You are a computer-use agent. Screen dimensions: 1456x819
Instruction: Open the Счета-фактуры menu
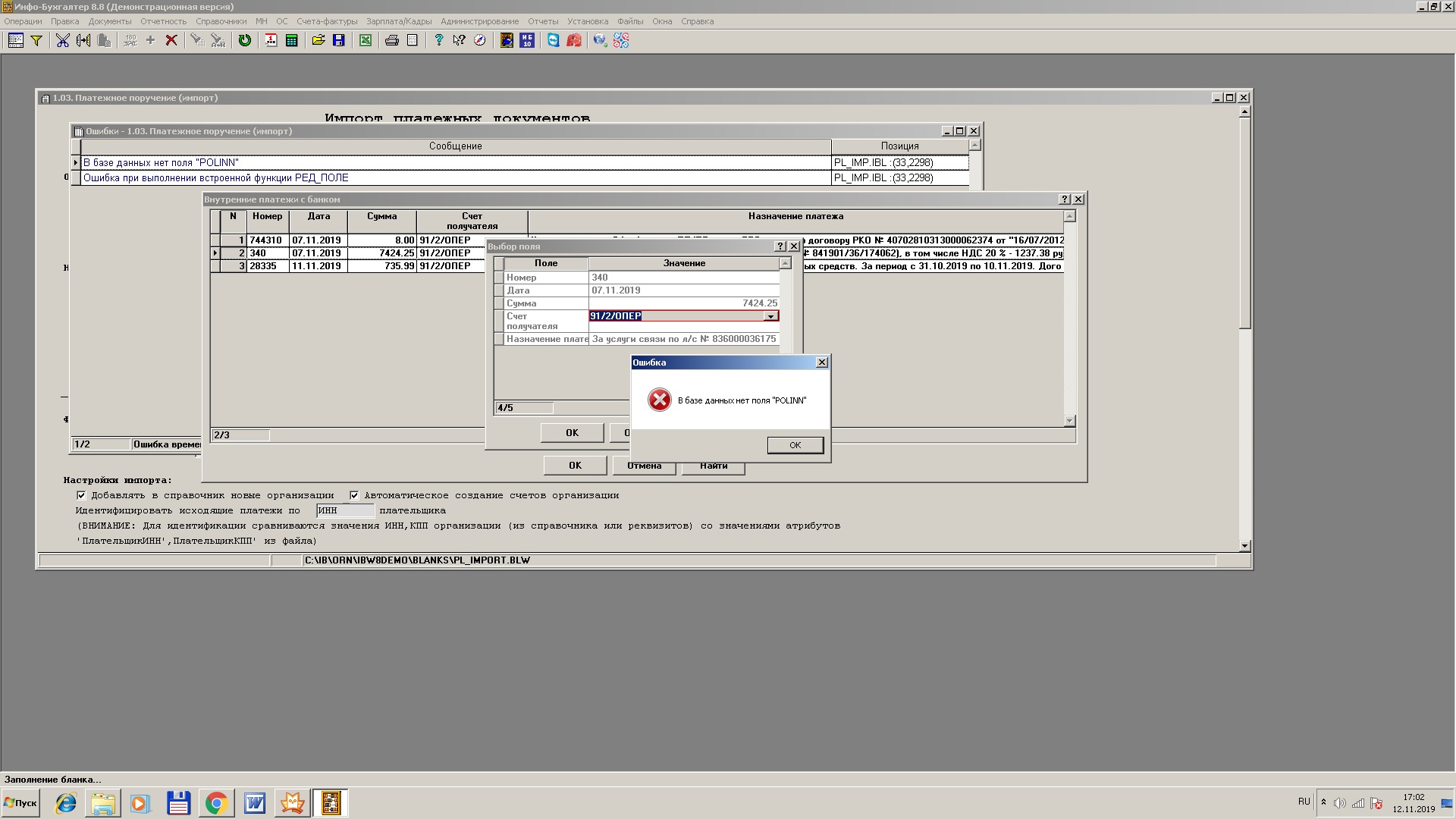pos(327,21)
